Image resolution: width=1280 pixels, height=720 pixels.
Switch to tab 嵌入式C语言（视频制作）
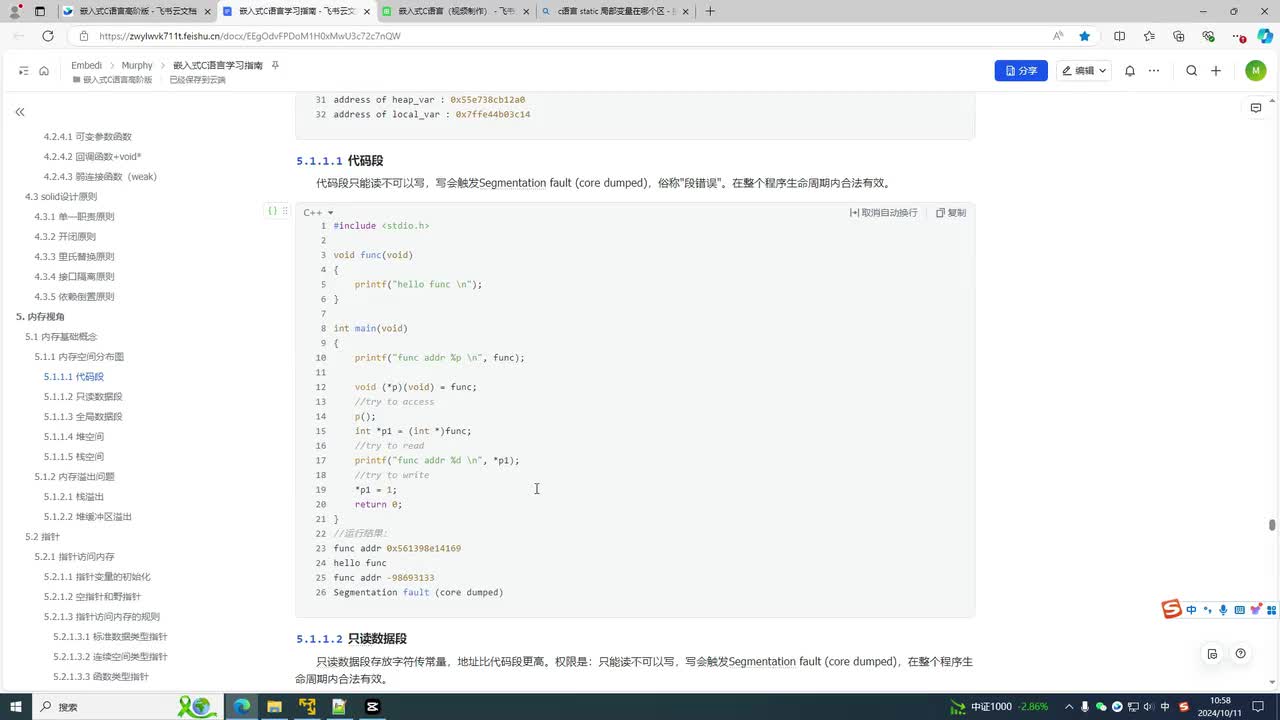pyautogui.click(x=456, y=11)
